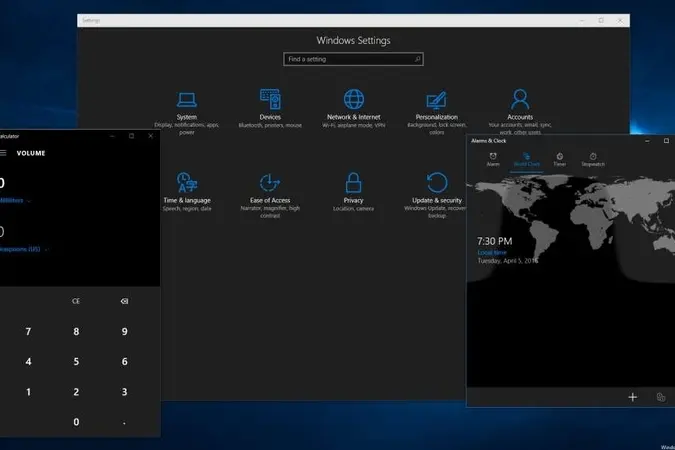The width and height of the screenshot is (675, 450).
Task: Click the Windows Settings heading
Action: [x=353, y=40]
